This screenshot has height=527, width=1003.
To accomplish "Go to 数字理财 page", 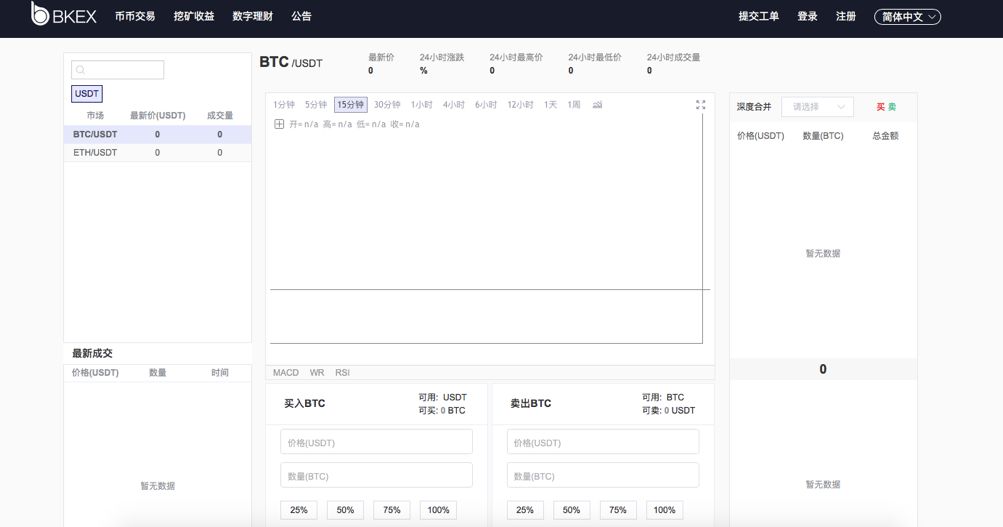I will click(x=253, y=16).
